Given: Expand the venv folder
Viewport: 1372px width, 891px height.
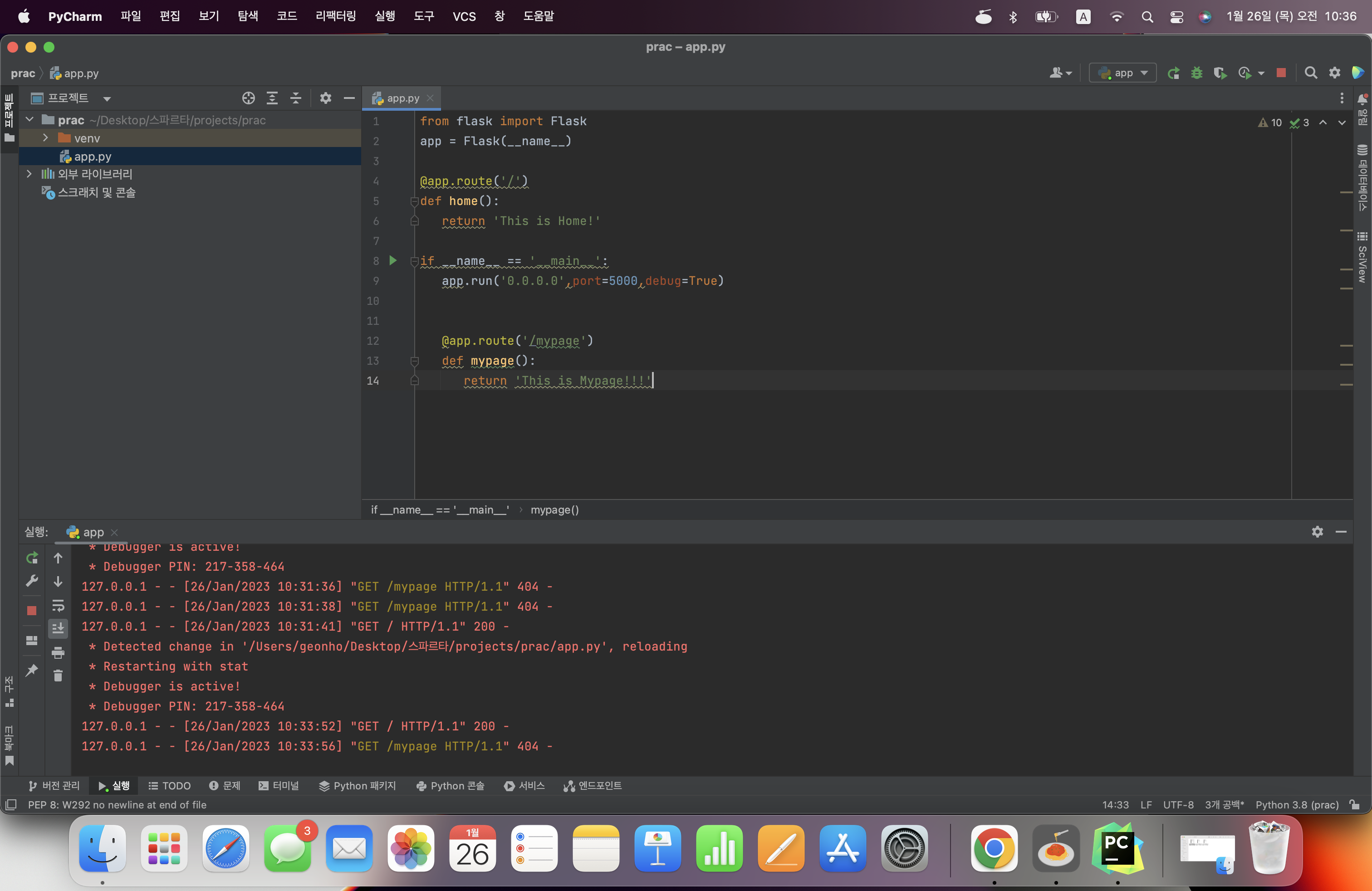Looking at the screenshot, I should [x=45, y=138].
